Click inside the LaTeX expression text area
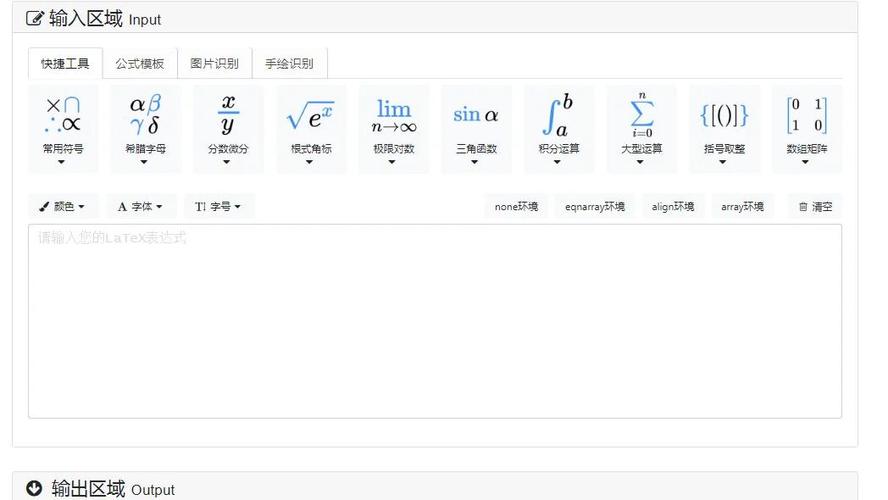 click(434, 320)
